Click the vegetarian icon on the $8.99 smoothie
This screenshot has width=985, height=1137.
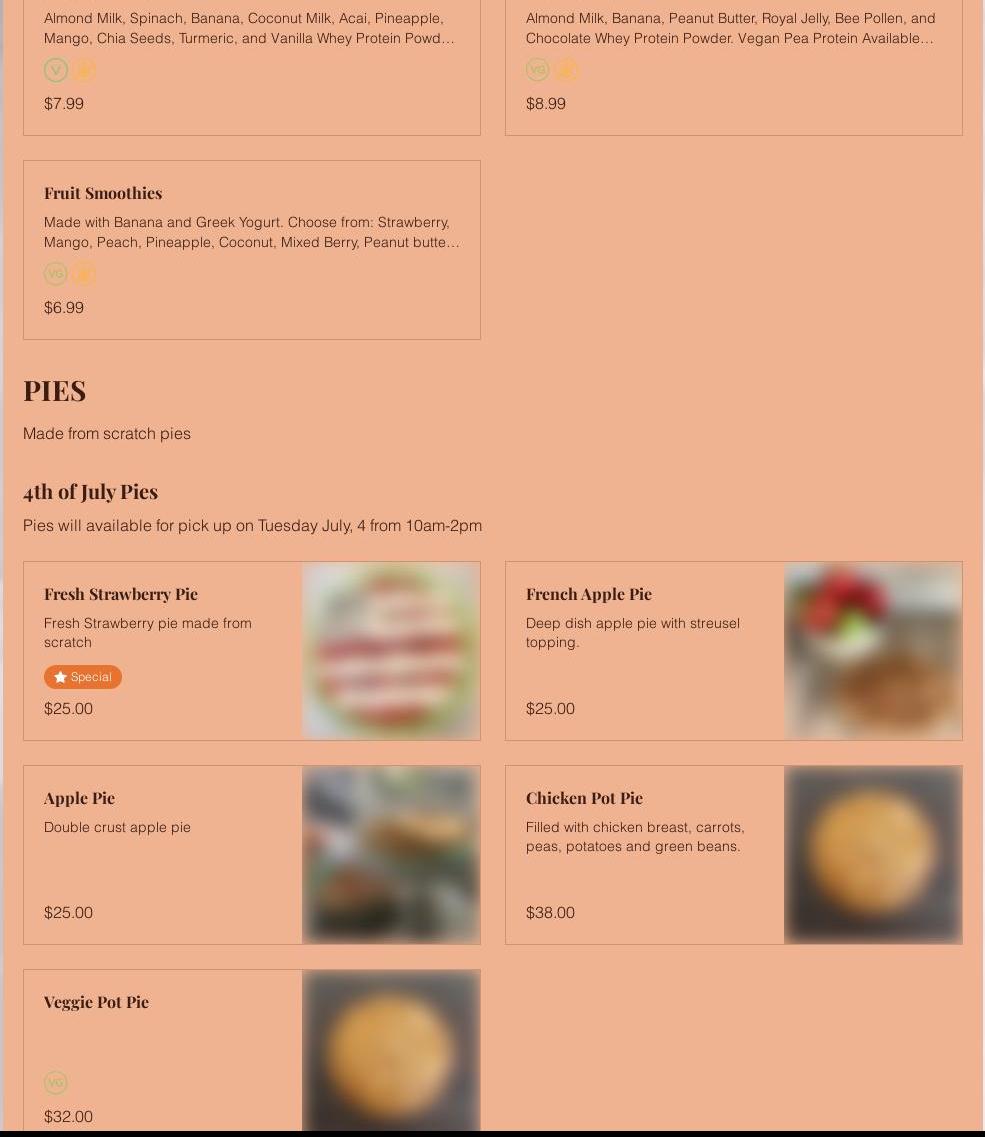click(538, 70)
